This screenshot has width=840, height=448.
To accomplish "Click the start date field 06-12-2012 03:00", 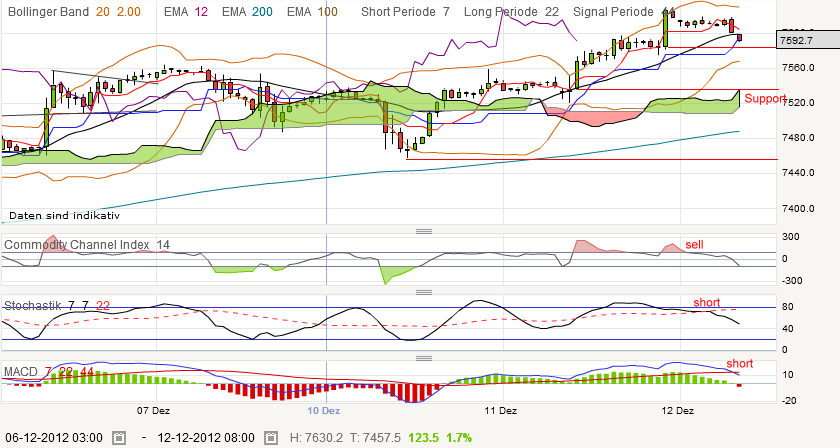I will (54, 438).
